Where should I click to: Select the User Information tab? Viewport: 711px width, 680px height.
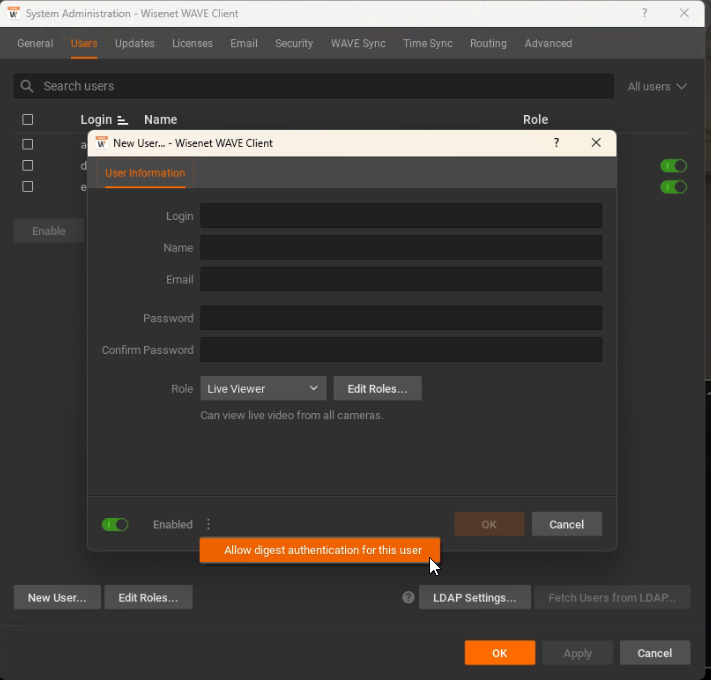(x=145, y=173)
